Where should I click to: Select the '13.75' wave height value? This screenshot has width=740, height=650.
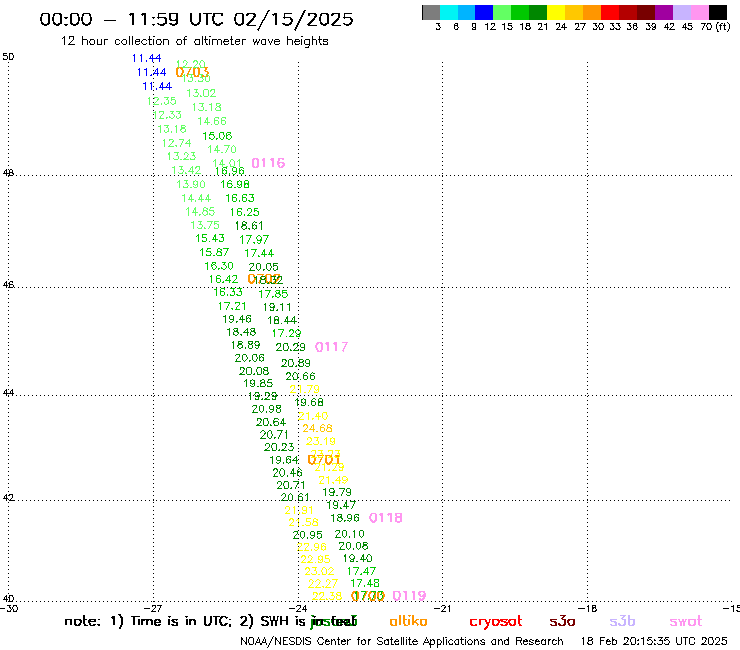(205, 226)
